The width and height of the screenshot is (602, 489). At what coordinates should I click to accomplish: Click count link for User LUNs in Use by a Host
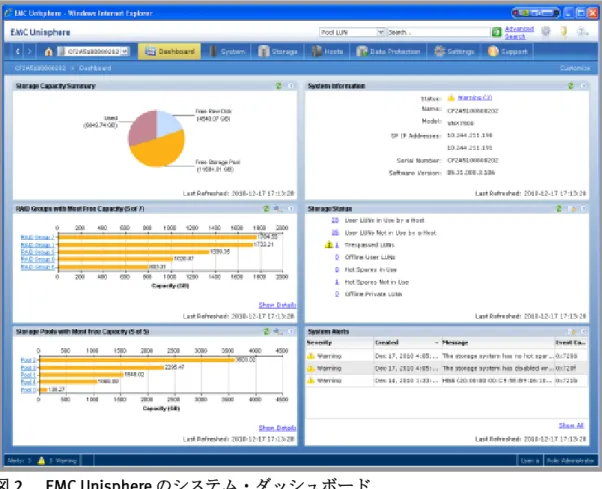click(335, 220)
